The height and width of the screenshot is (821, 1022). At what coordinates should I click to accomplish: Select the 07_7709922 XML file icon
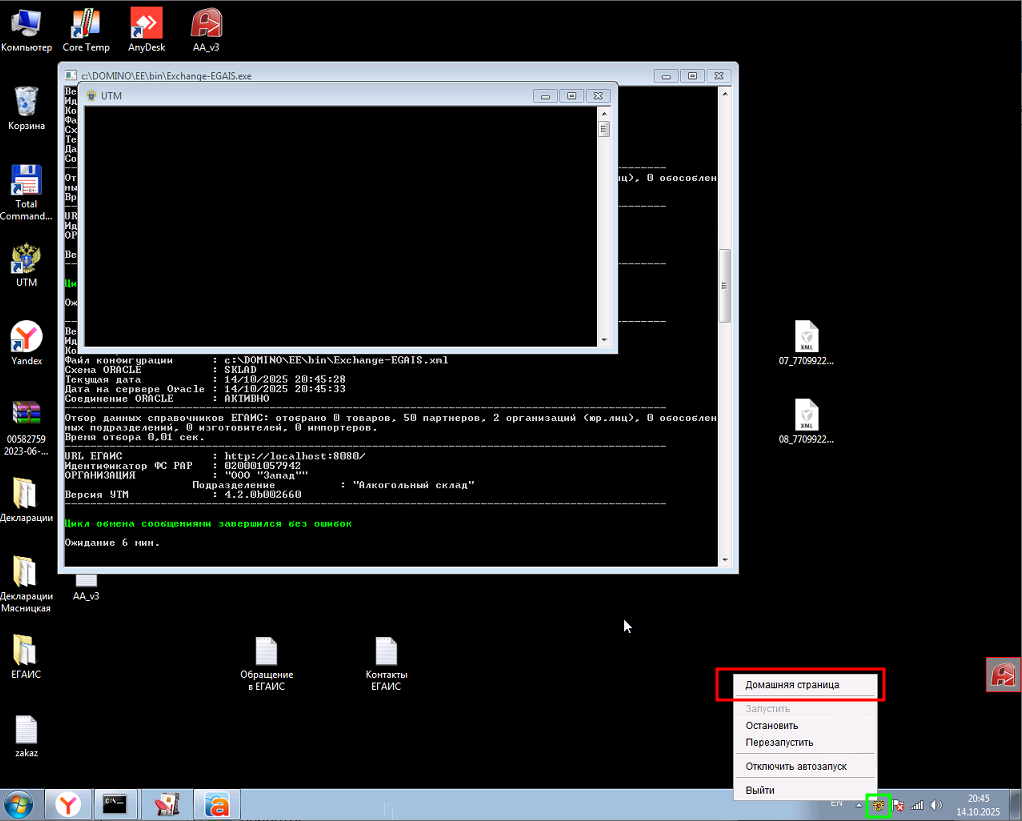point(806,337)
